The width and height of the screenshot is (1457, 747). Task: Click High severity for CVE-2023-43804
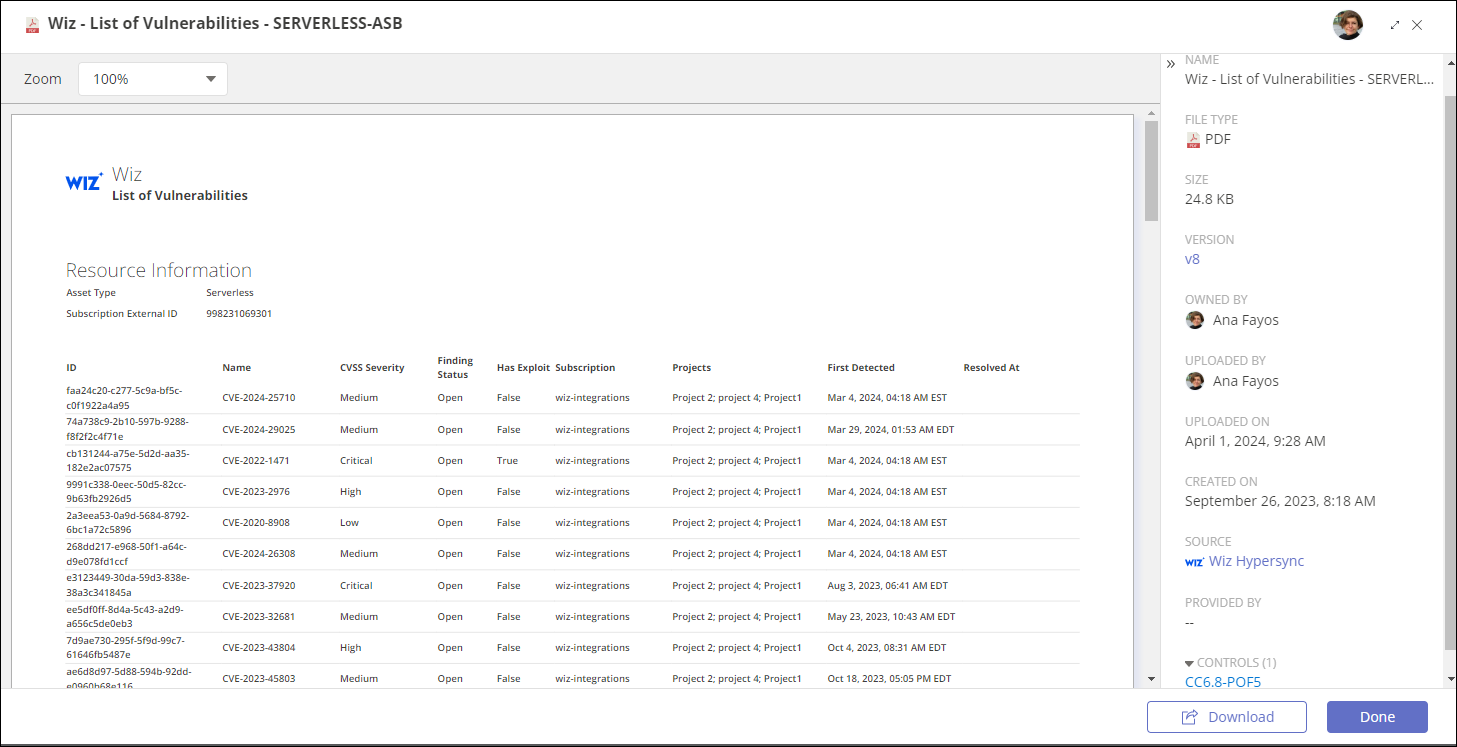coord(350,648)
